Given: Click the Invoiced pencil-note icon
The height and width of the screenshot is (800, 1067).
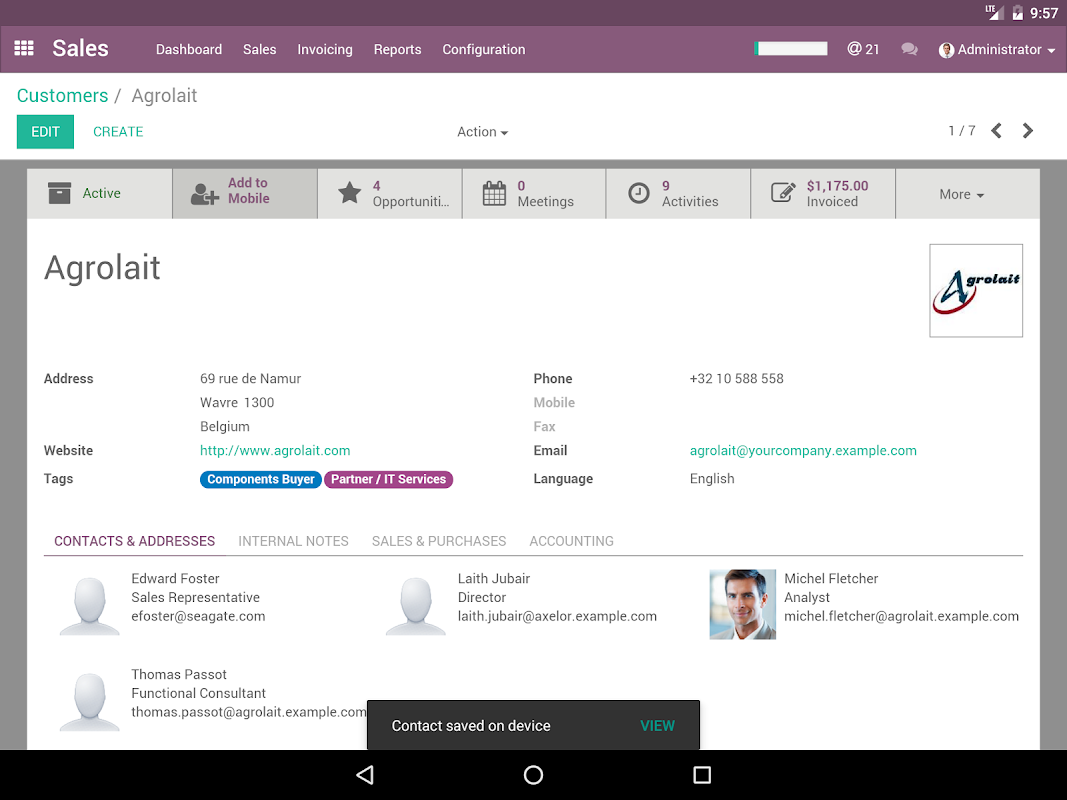Looking at the screenshot, I should pyautogui.click(x=783, y=193).
